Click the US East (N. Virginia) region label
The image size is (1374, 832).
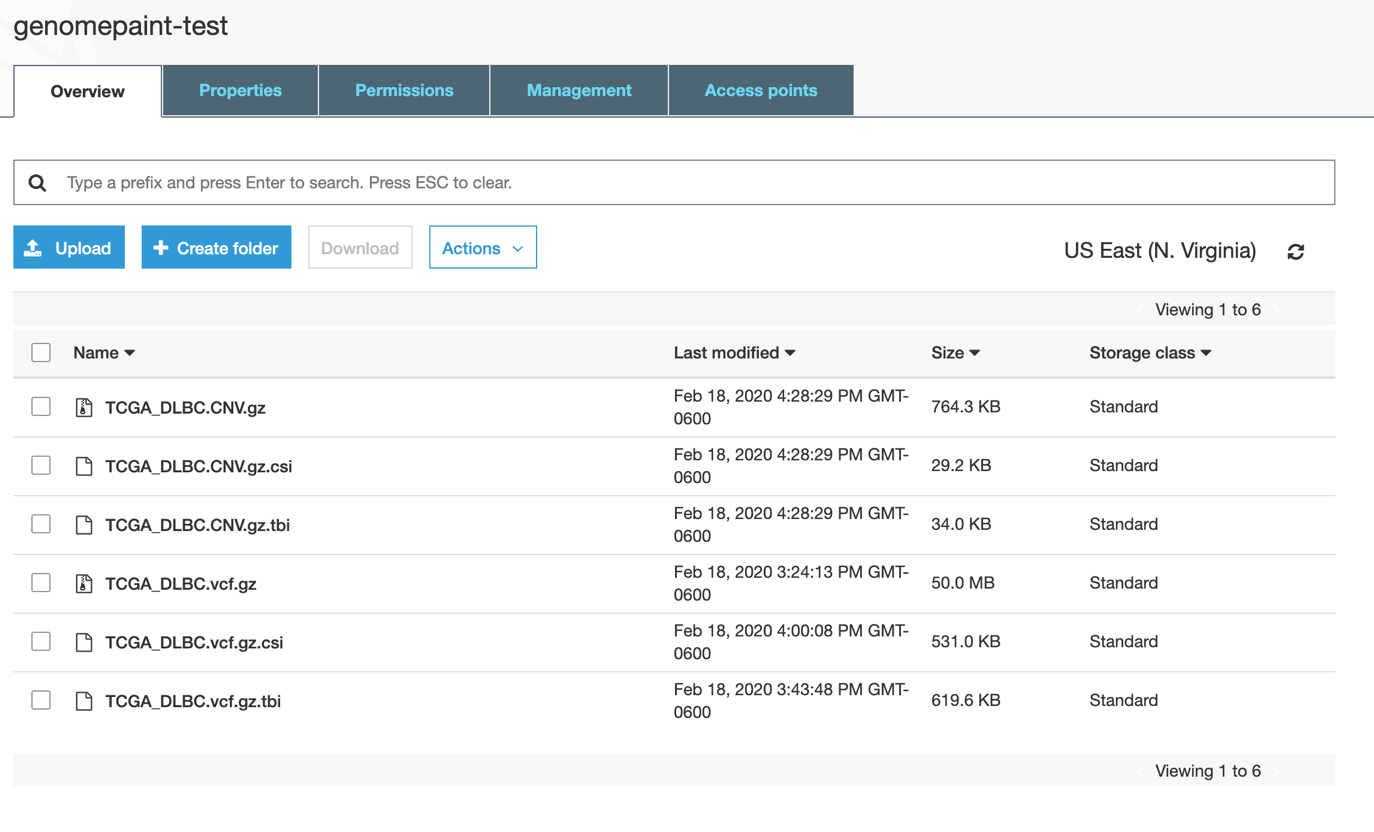pyautogui.click(x=1160, y=251)
